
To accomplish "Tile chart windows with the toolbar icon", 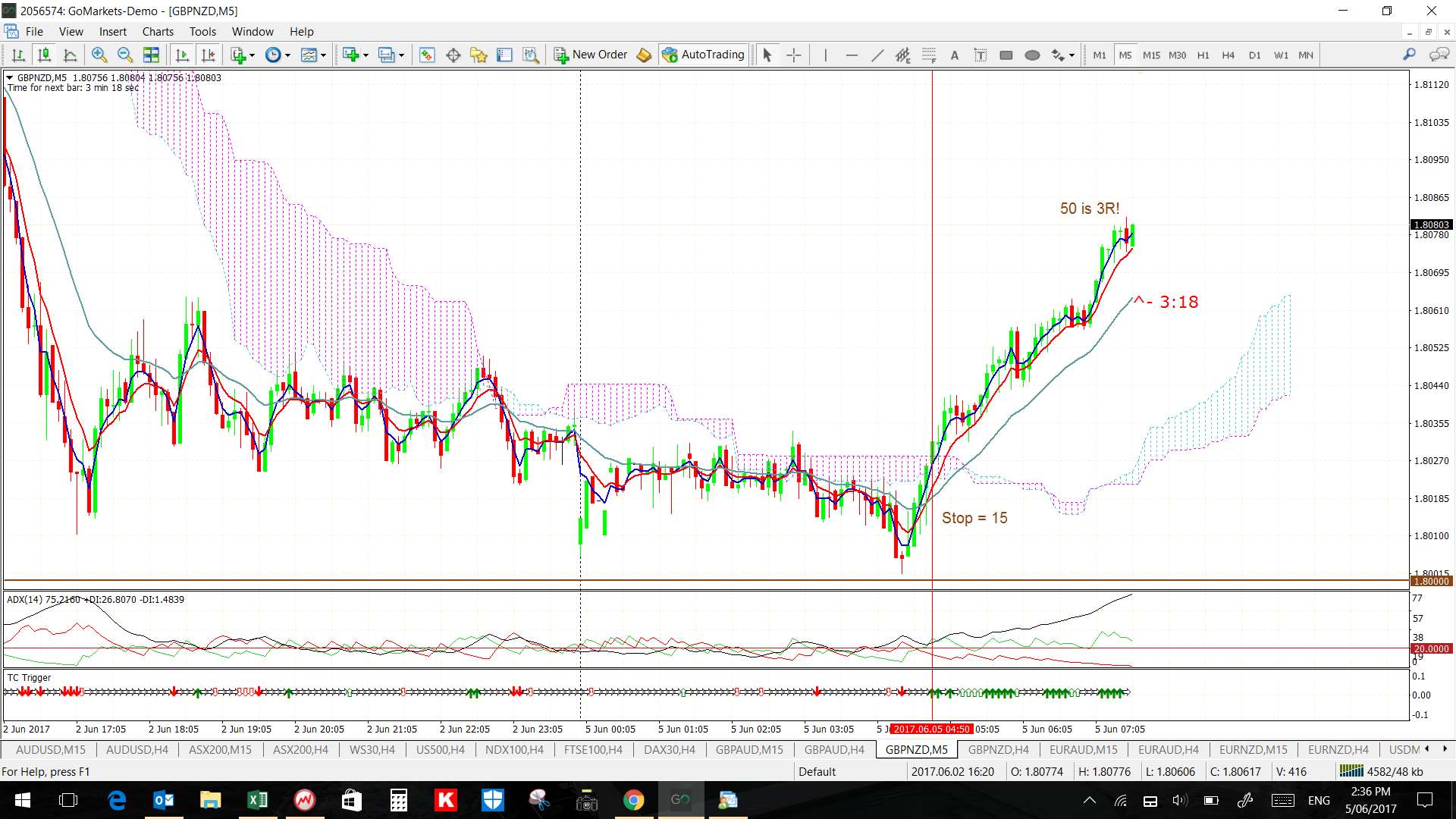I will [x=152, y=55].
